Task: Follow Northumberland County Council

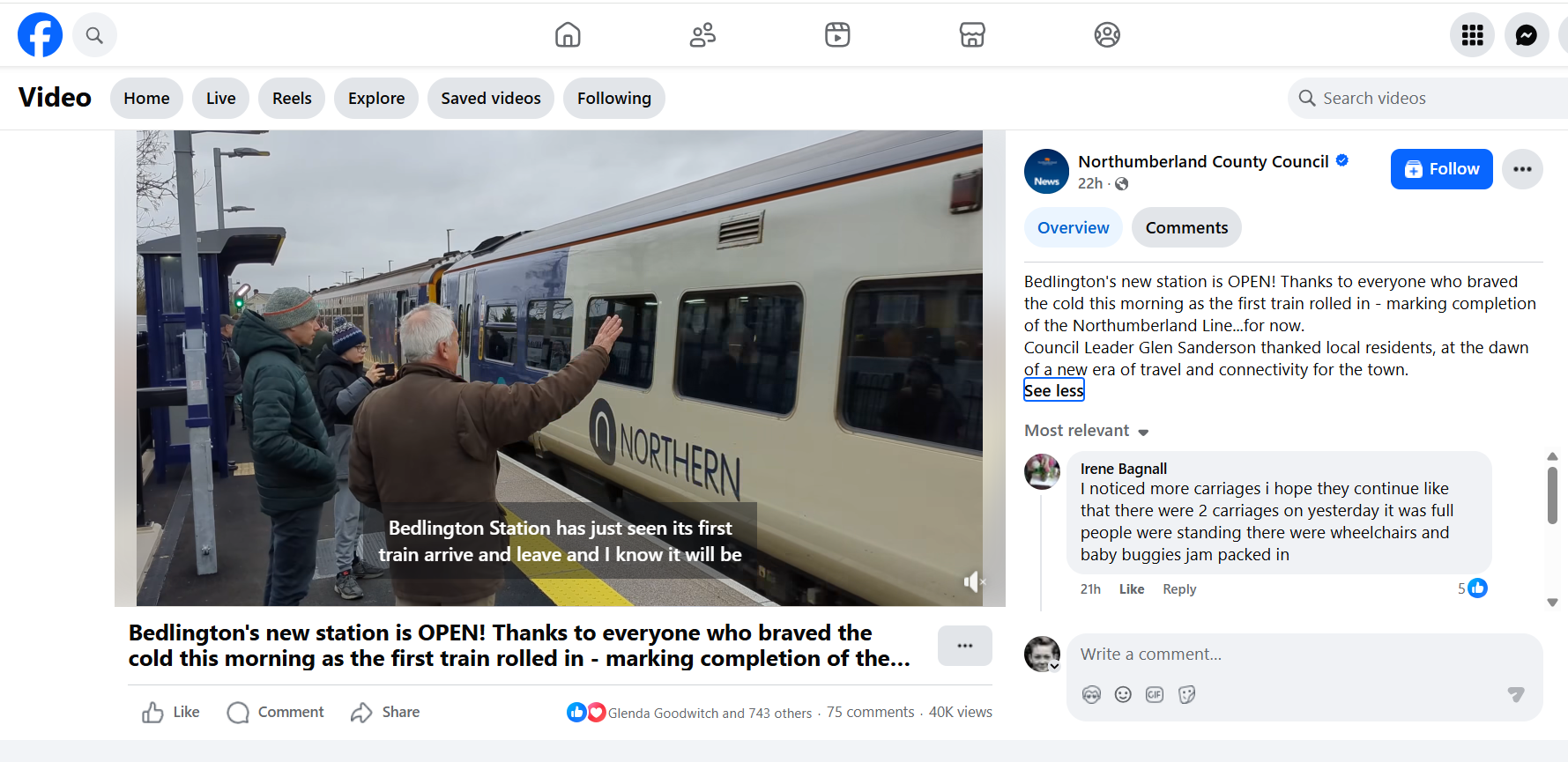Action: click(1441, 169)
